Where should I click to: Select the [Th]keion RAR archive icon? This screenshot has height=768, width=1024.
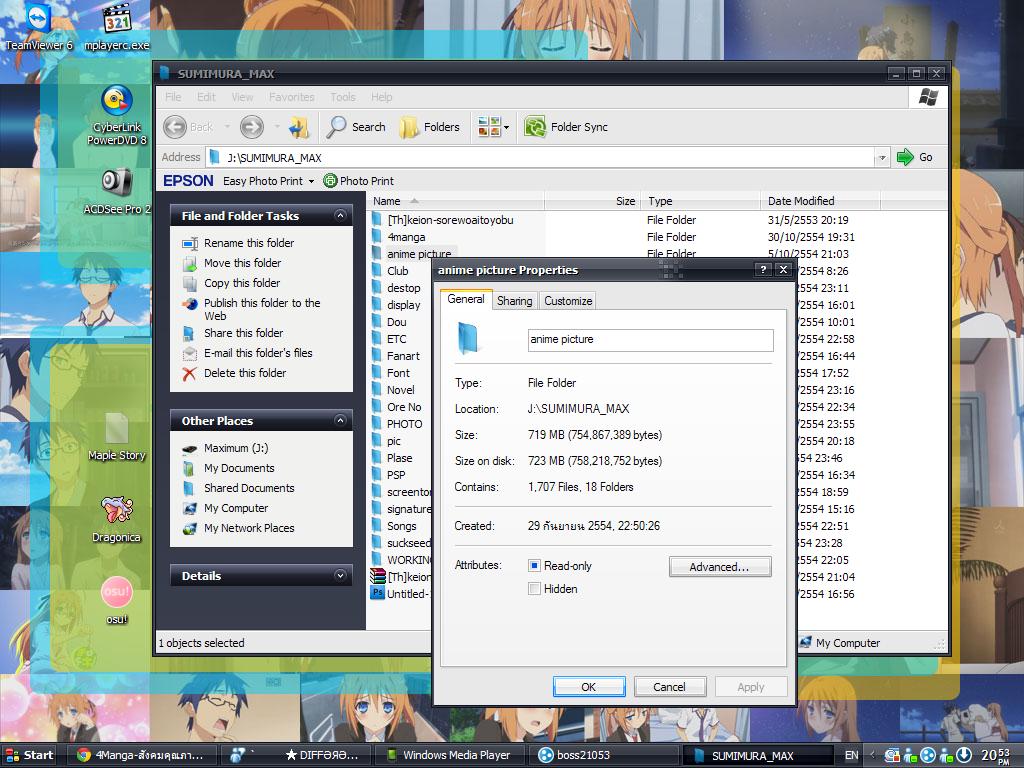(x=377, y=576)
